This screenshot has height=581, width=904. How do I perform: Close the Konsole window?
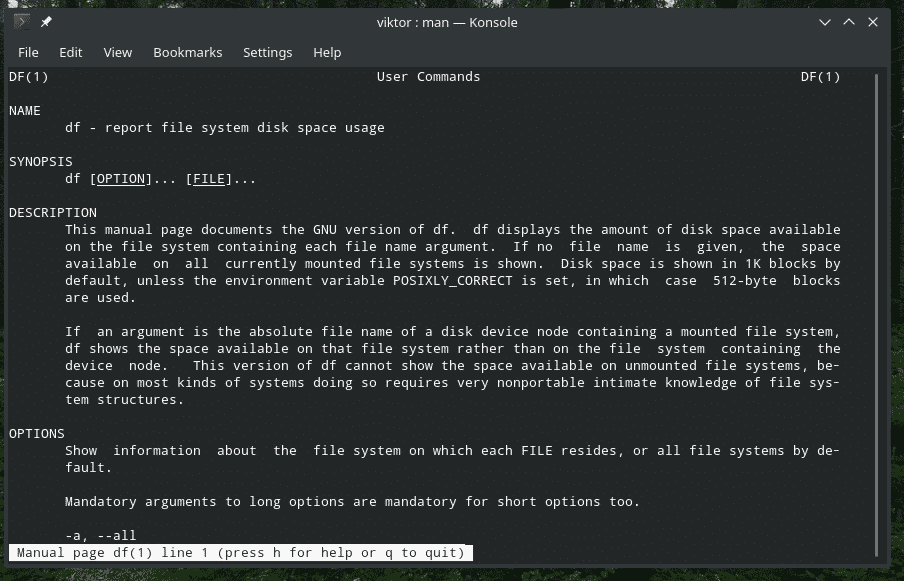(873, 21)
